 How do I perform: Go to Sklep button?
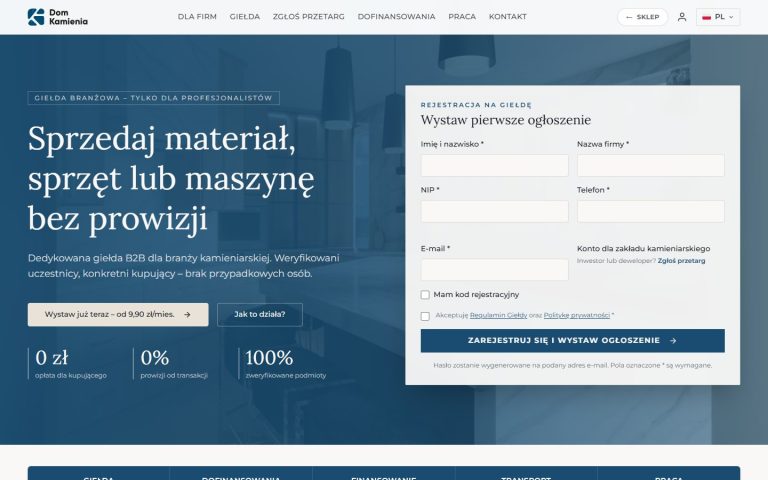(643, 17)
